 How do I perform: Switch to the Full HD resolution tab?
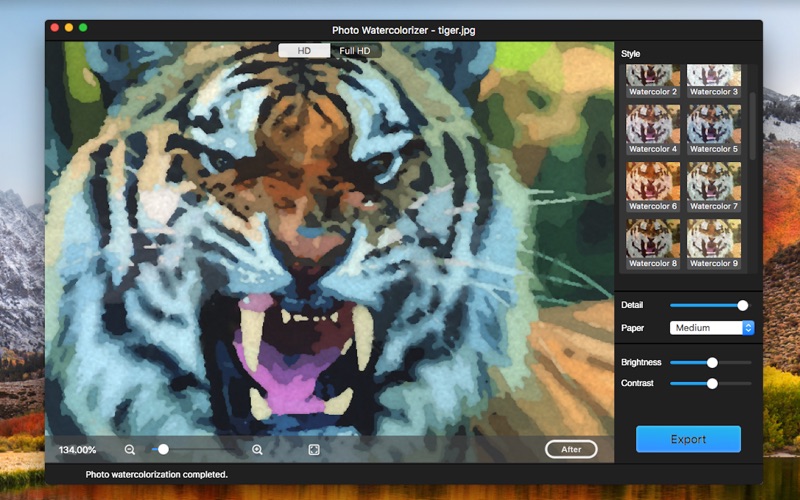tap(356, 50)
